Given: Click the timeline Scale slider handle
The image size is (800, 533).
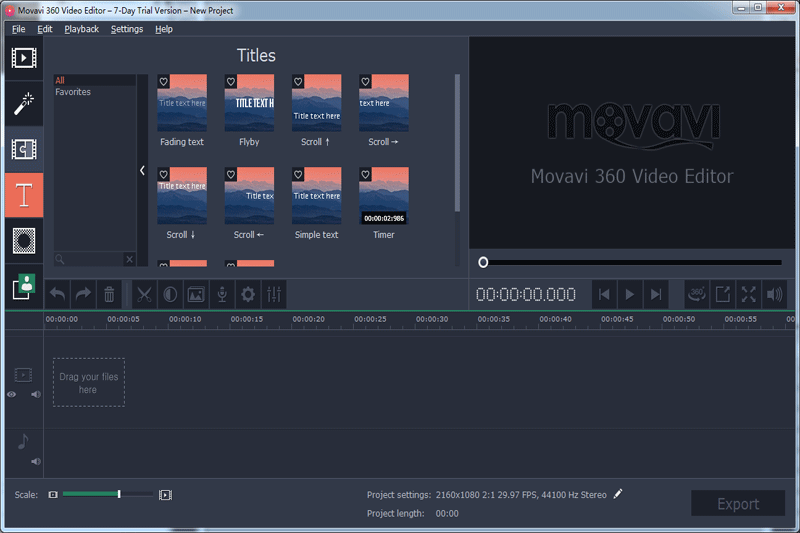Looking at the screenshot, I should click(x=119, y=494).
